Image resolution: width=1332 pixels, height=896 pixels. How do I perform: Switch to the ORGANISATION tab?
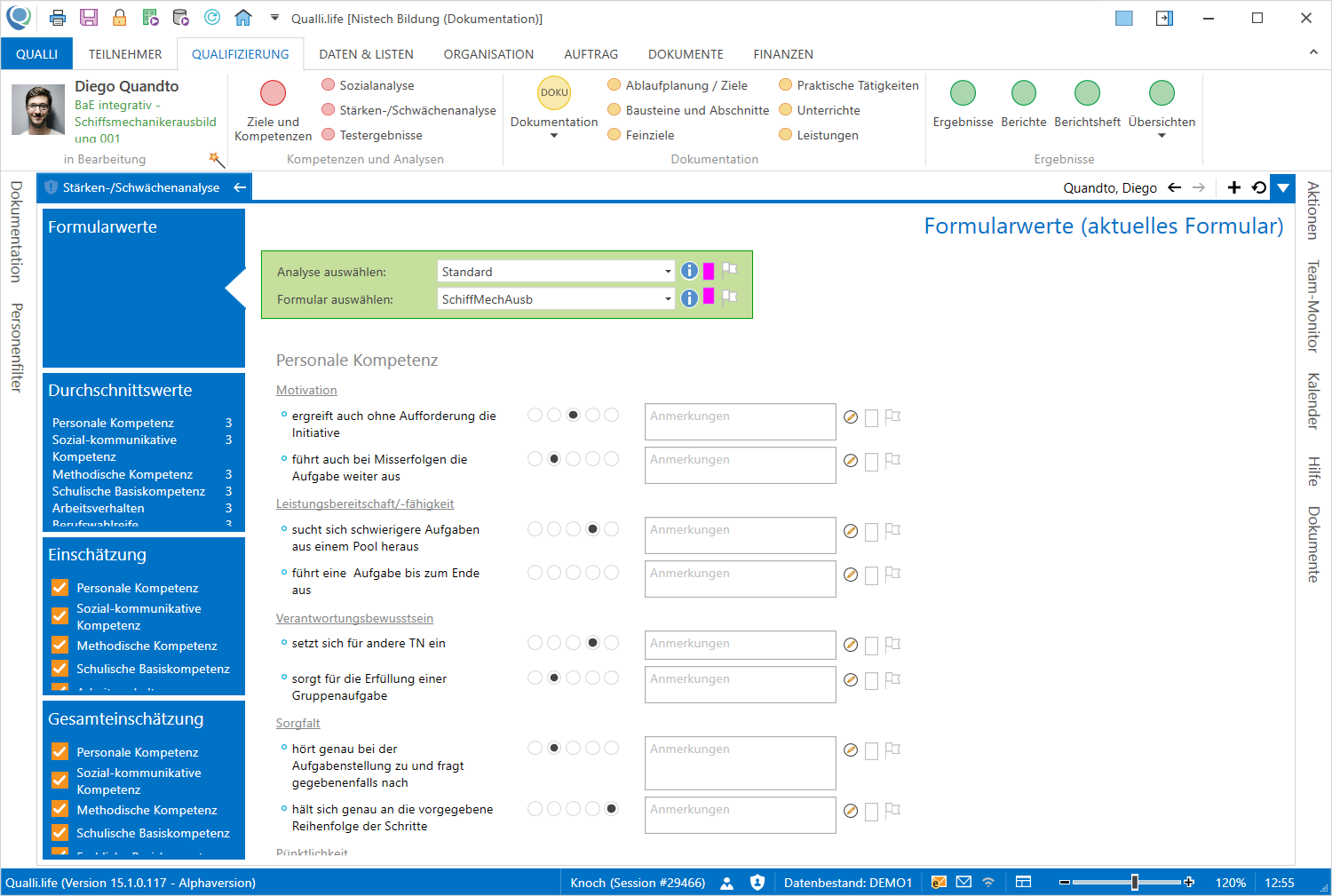pos(488,54)
